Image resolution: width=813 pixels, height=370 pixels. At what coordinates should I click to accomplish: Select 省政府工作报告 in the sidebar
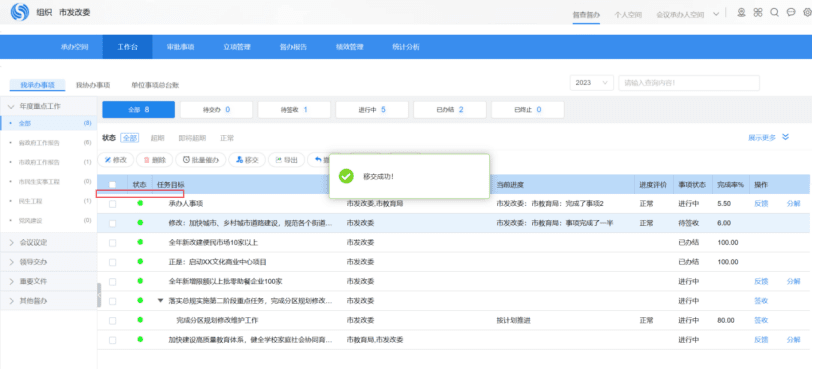click(39, 143)
